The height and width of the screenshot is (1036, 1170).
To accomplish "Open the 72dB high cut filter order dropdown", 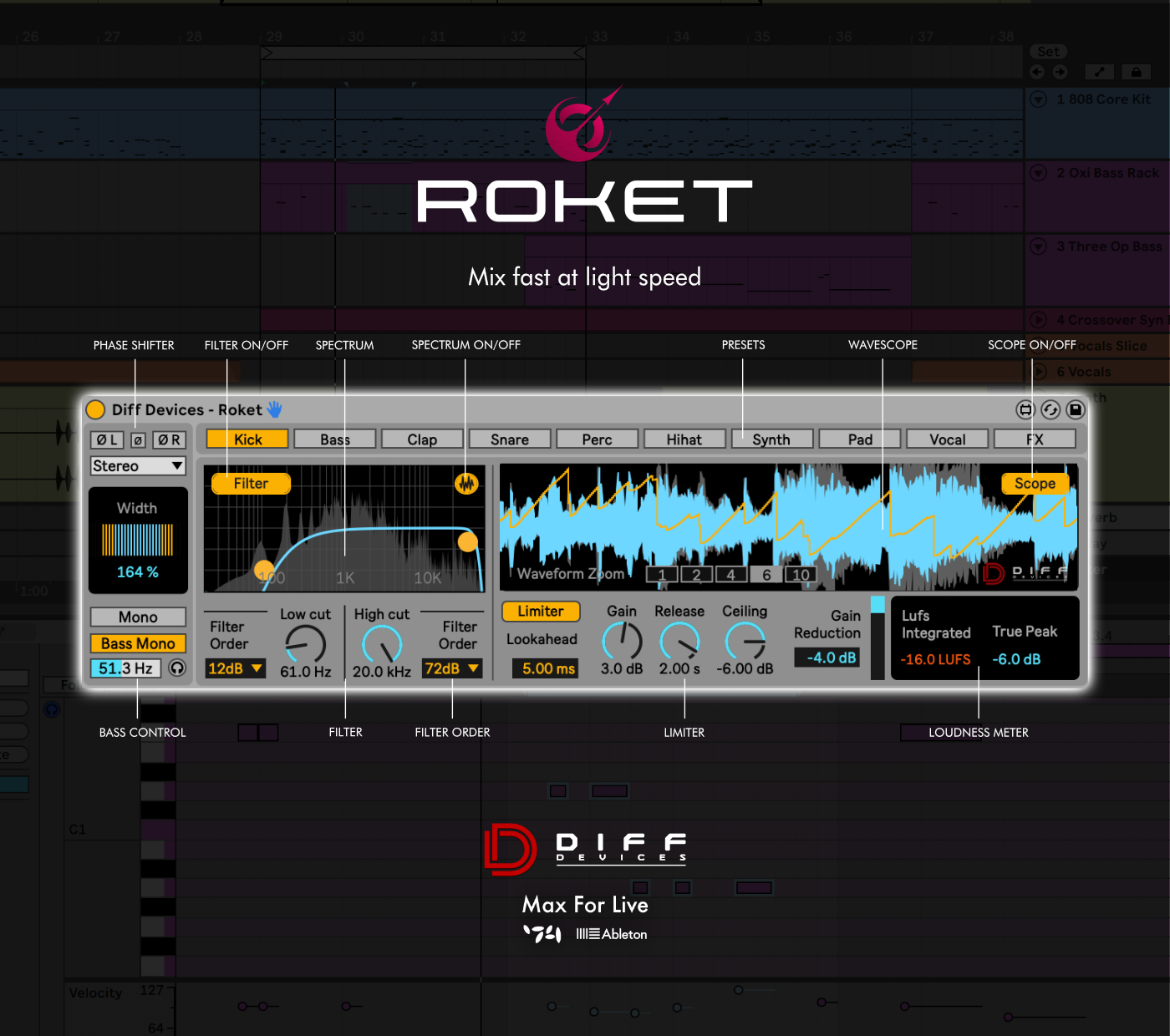I will coord(451,668).
